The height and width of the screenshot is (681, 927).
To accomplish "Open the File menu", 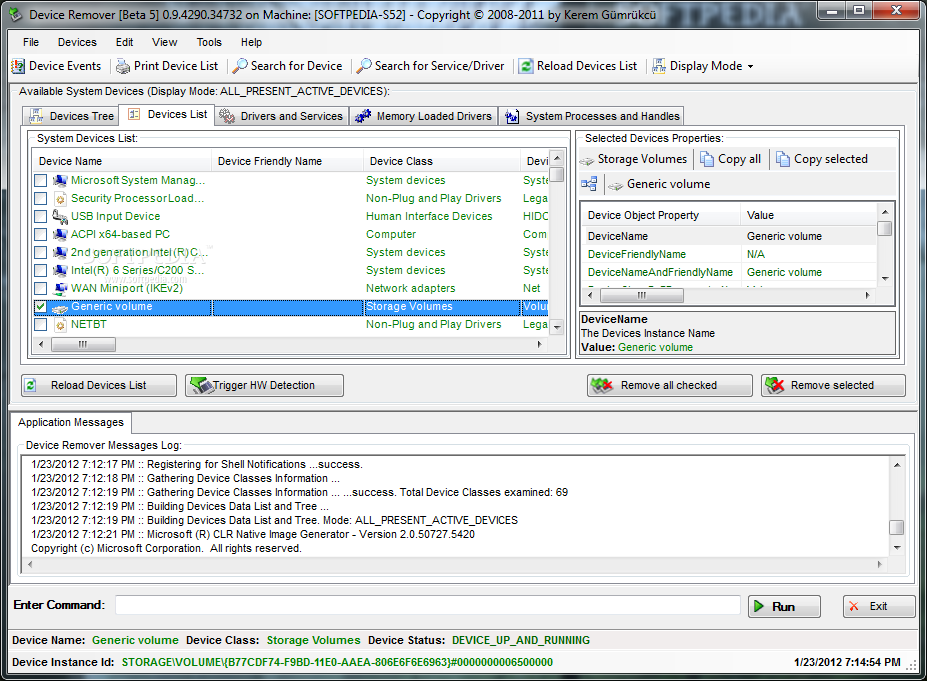I will pos(31,43).
